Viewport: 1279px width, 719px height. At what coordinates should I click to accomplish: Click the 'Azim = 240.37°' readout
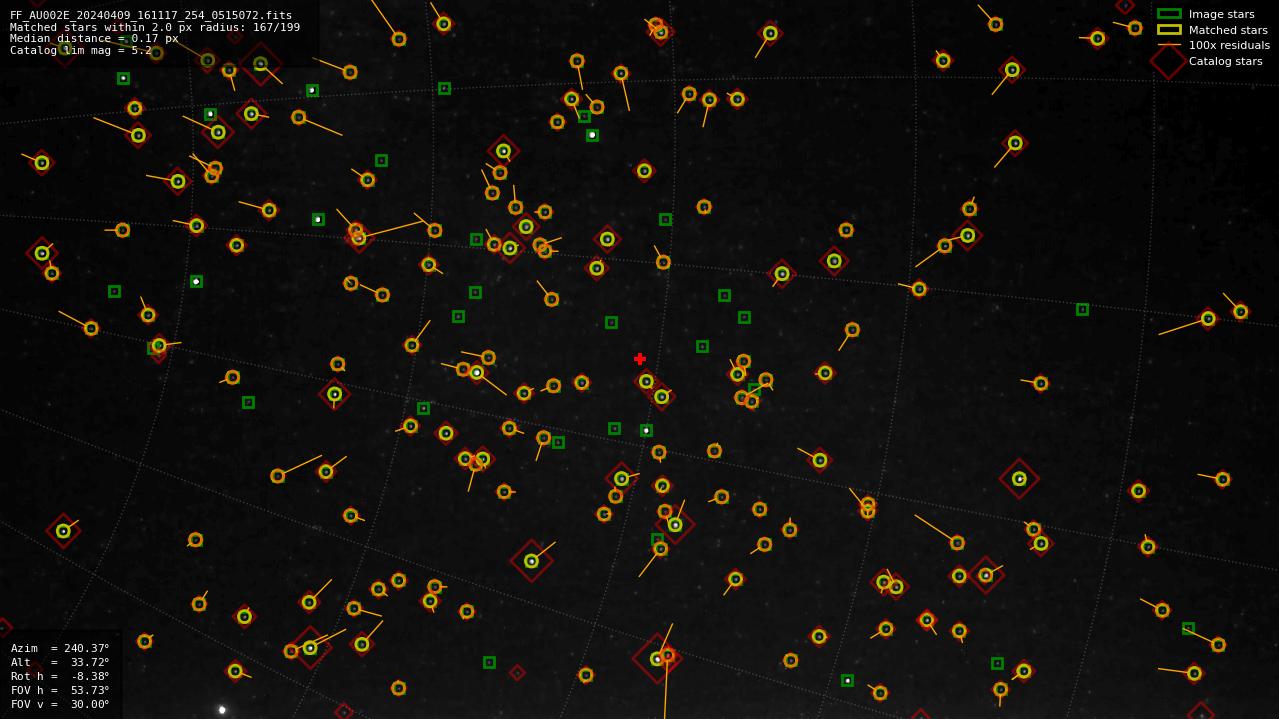[60, 648]
